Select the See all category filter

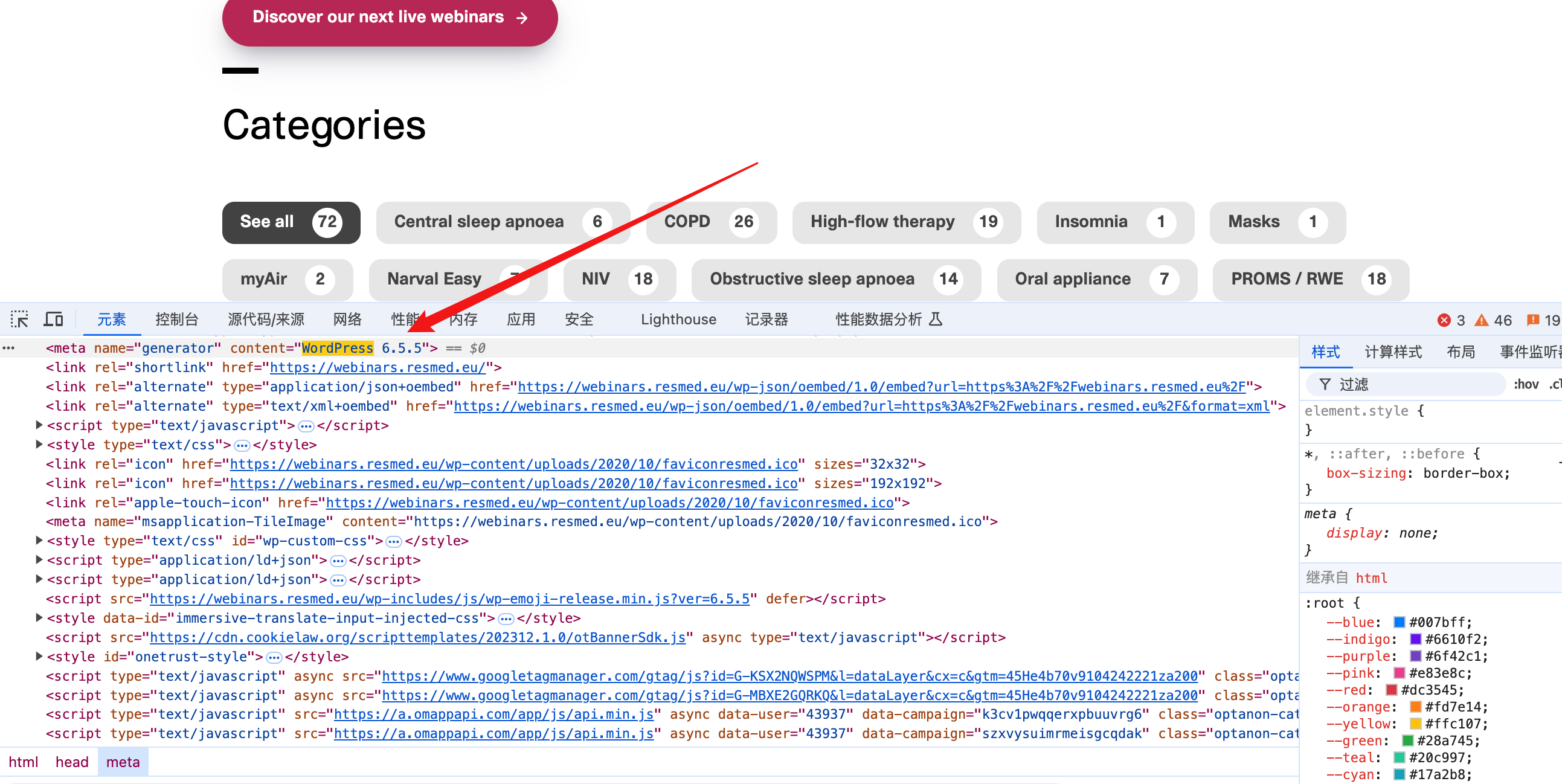click(x=291, y=222)
